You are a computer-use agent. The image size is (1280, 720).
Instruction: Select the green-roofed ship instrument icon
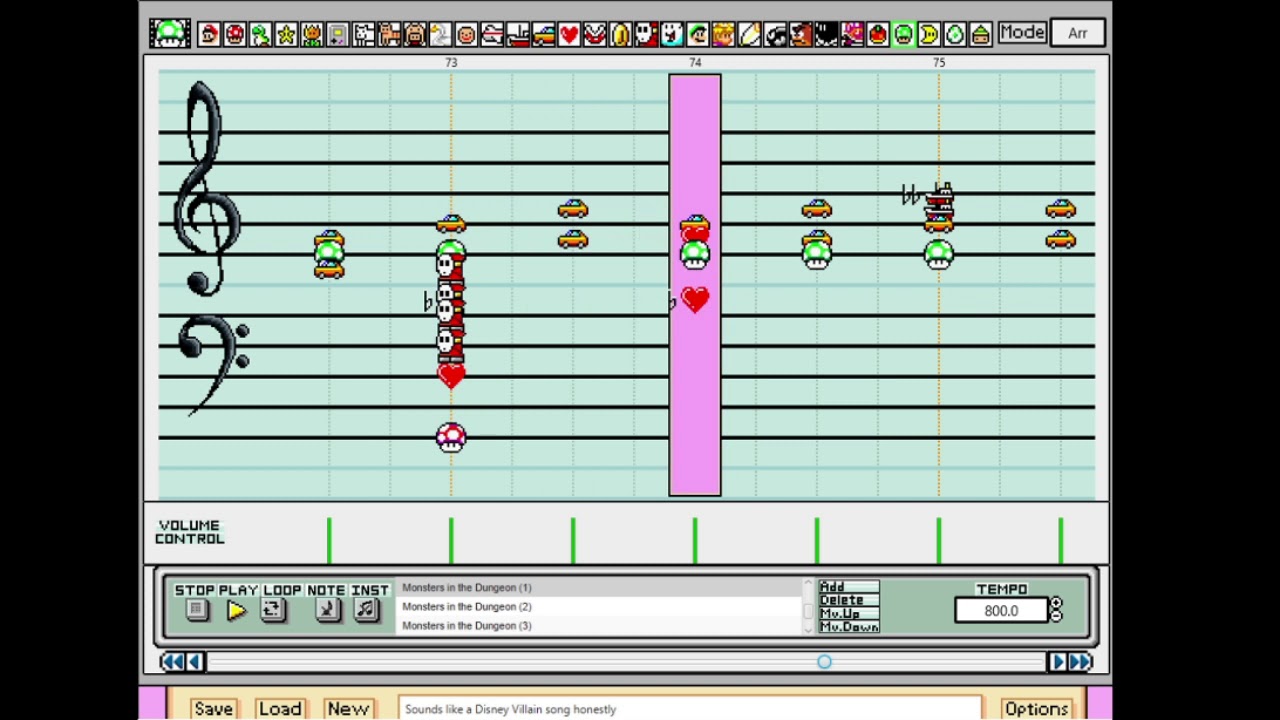click(980, 34)
